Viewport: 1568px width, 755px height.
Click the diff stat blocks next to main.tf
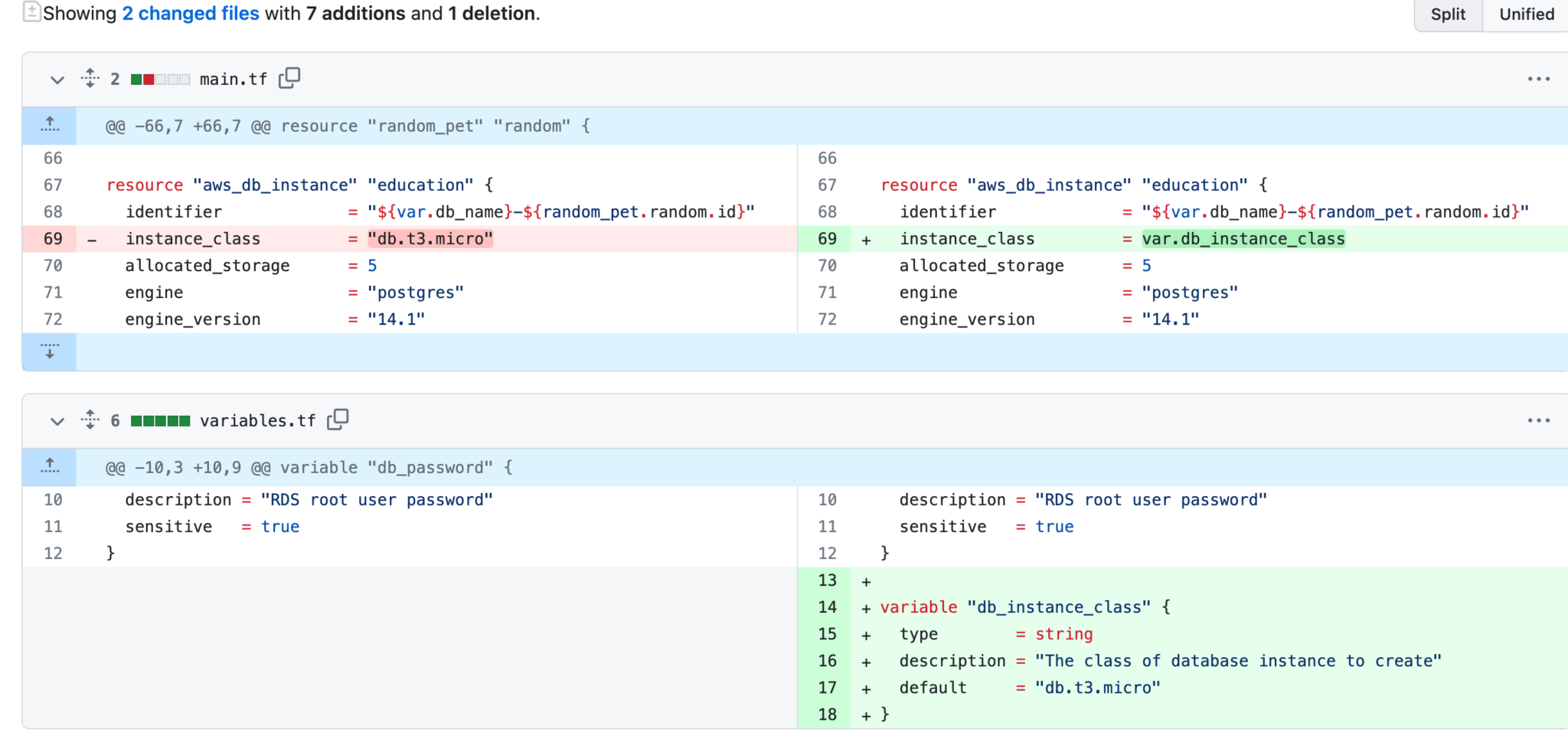(161, 78)
